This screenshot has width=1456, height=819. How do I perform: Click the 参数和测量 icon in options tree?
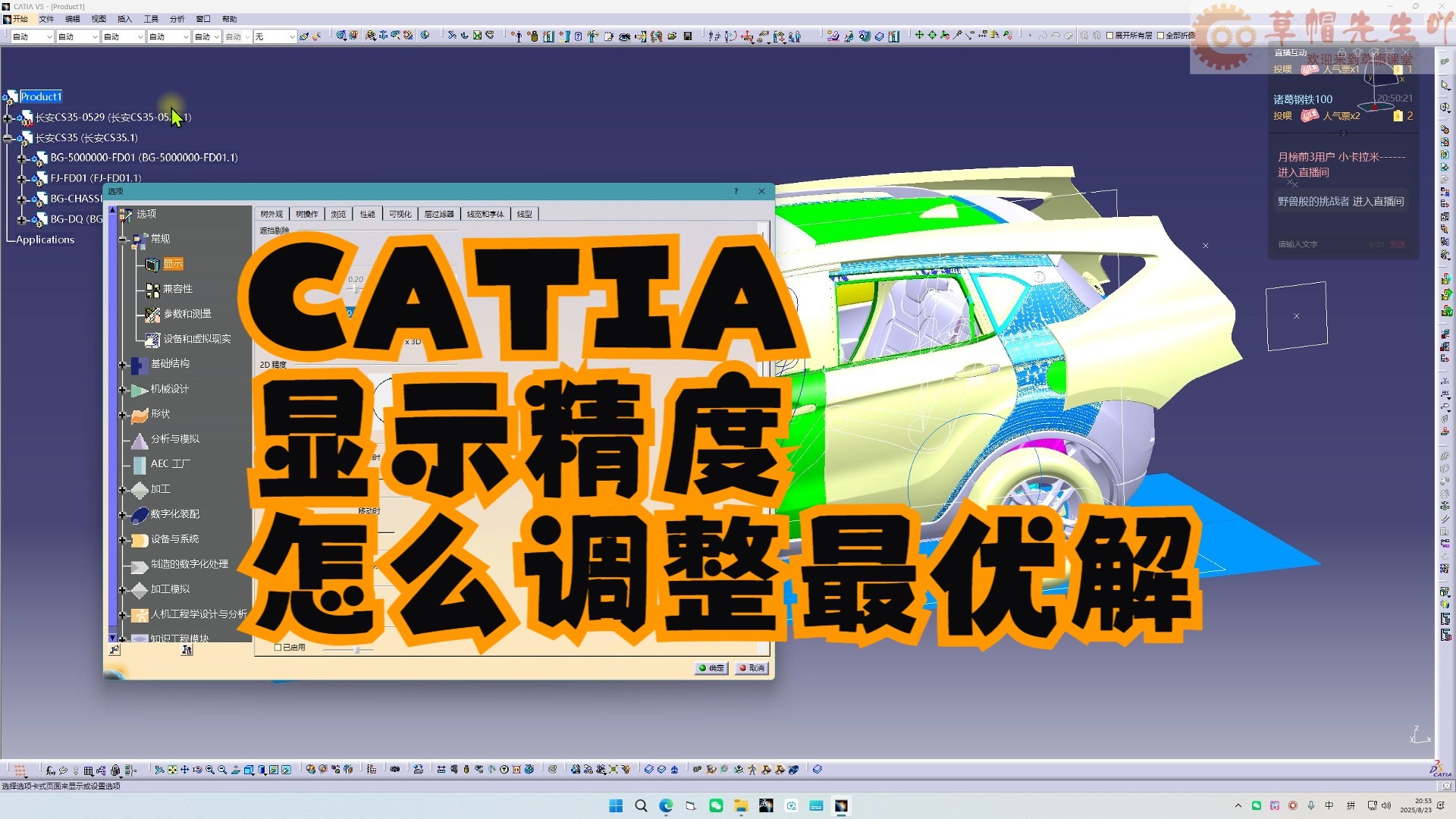pyautogui.click(x=152, y=314)
